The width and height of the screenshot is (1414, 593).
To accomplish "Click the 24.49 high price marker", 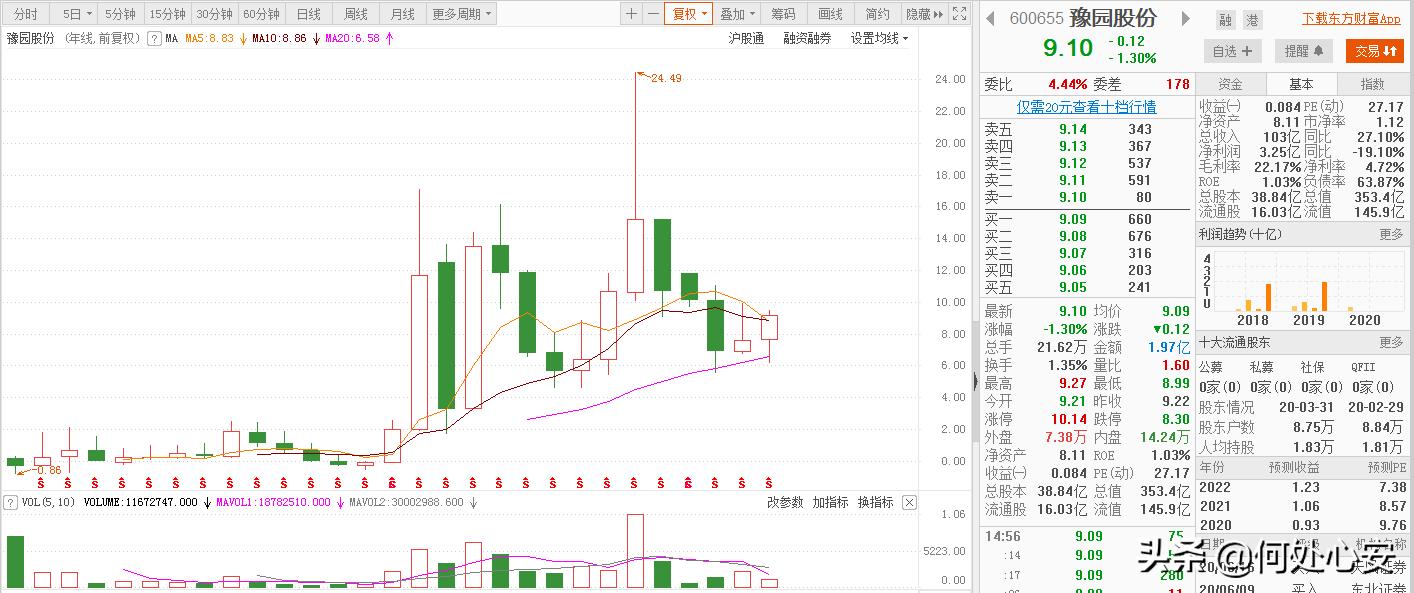I will [665, 78].
